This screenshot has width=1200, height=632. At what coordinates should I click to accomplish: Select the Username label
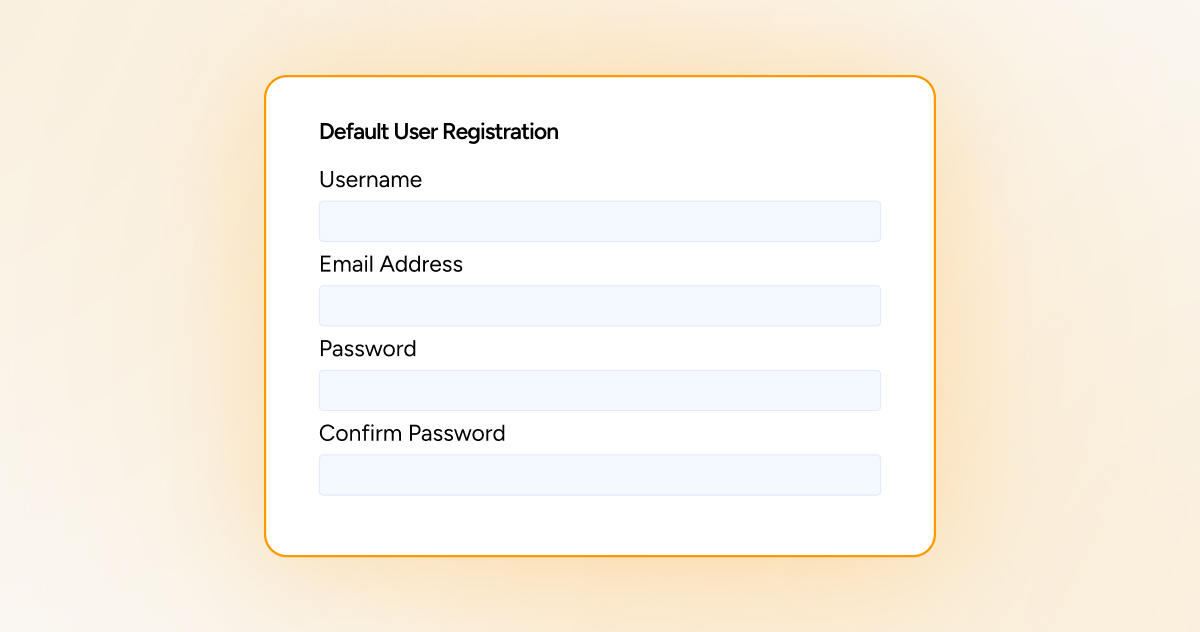tap(370, 180)
